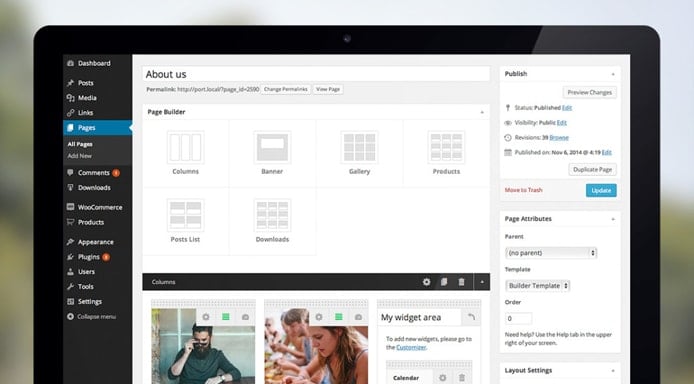The height and width of the screenshot is (384, 694).
Task: Open Posts in the admin sidebar
Action: tap(85, 83)
